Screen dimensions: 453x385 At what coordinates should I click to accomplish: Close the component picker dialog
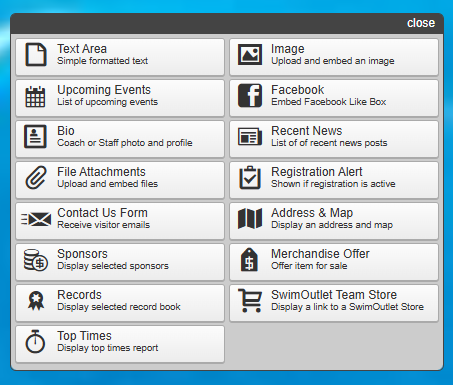click(x=421, y=23)
